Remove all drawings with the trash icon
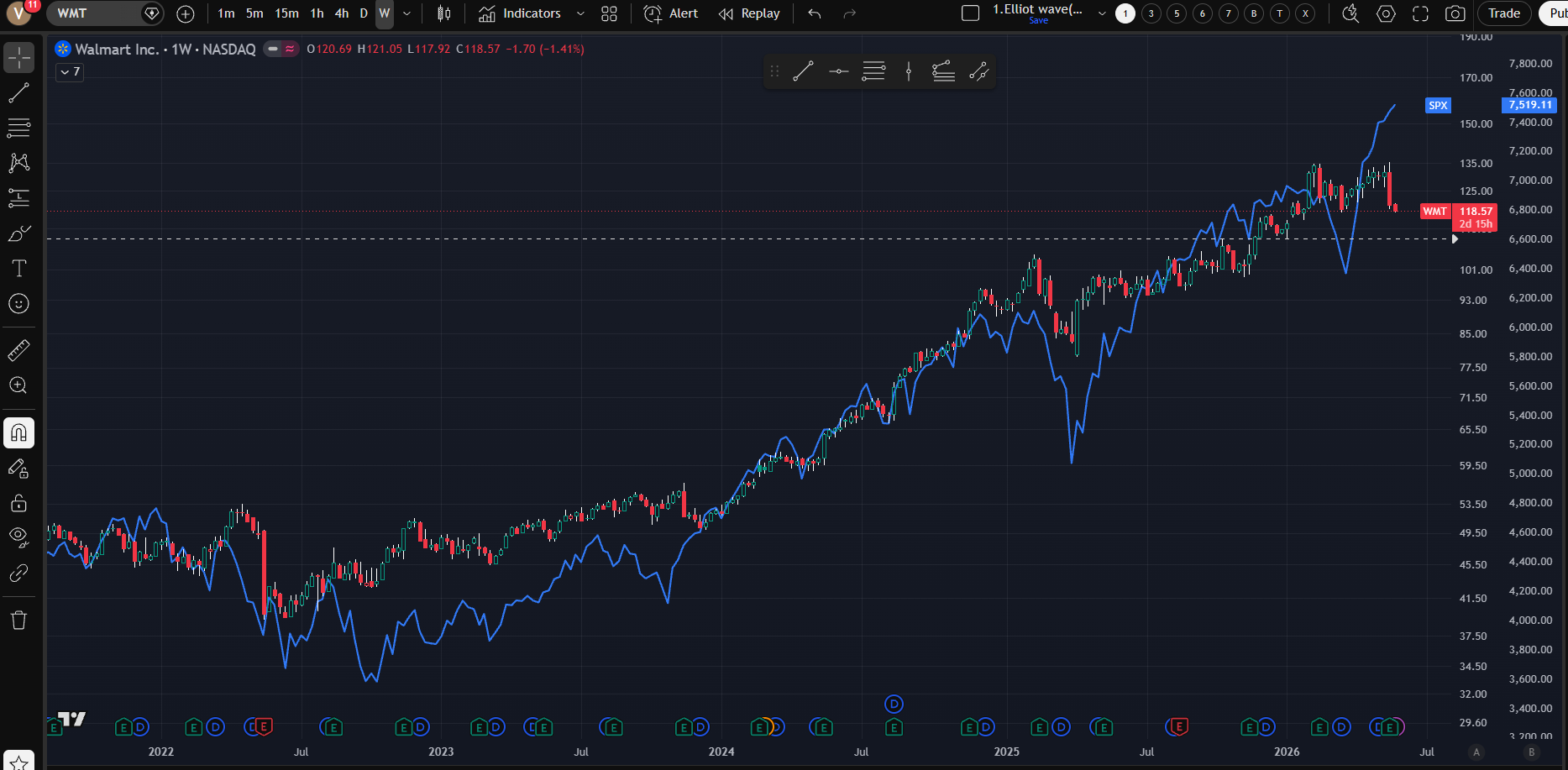 [18, 621]
